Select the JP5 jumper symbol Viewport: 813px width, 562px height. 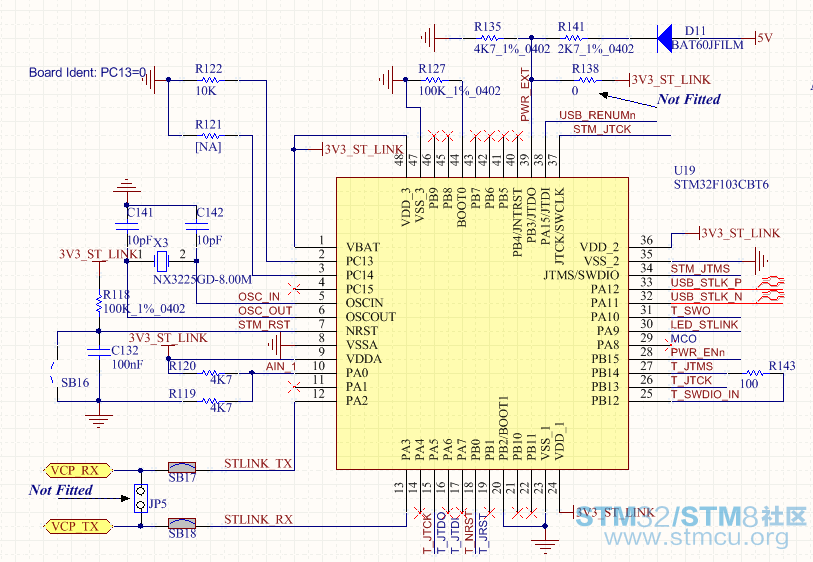(x=141, y=498)
